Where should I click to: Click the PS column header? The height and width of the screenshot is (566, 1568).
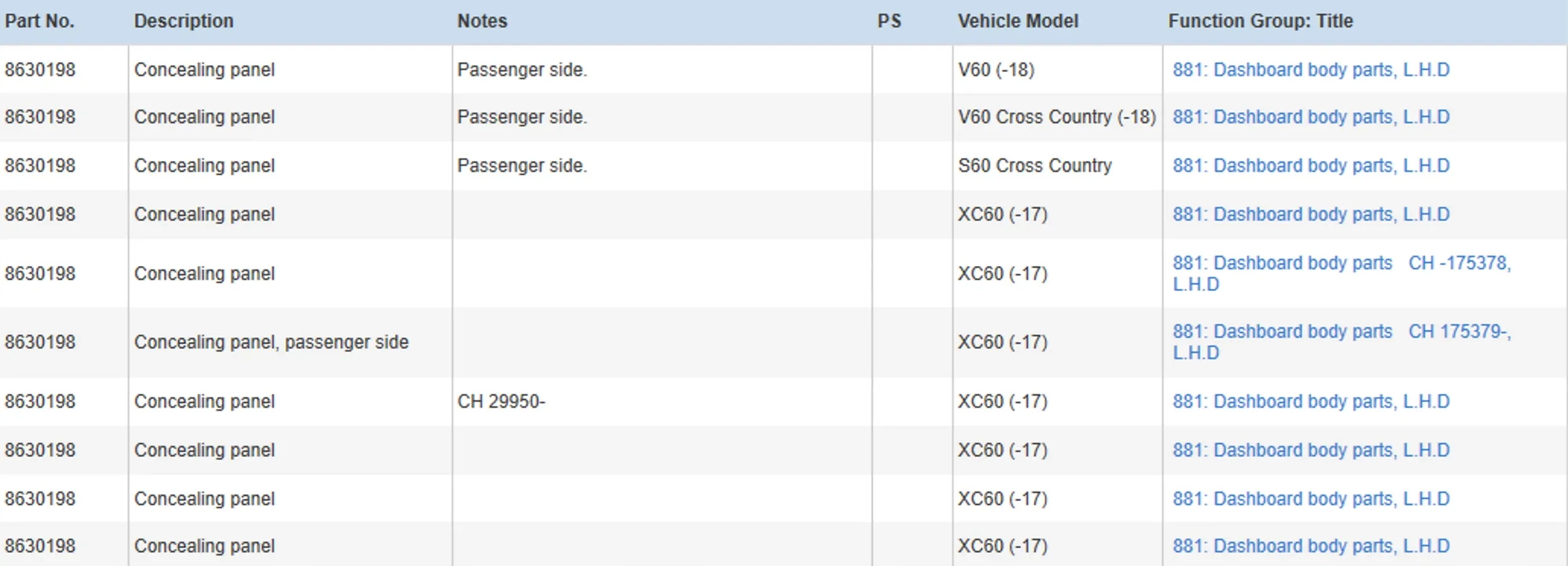[x=889, y=21]
